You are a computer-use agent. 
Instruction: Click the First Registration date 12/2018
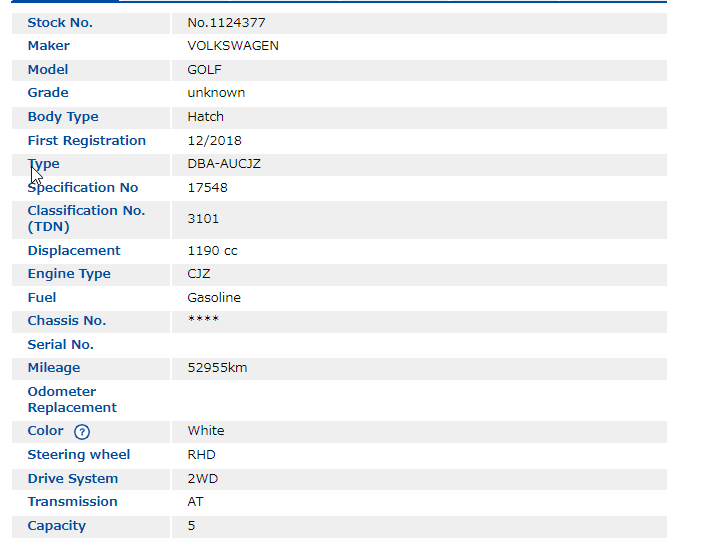pos(214,141)
